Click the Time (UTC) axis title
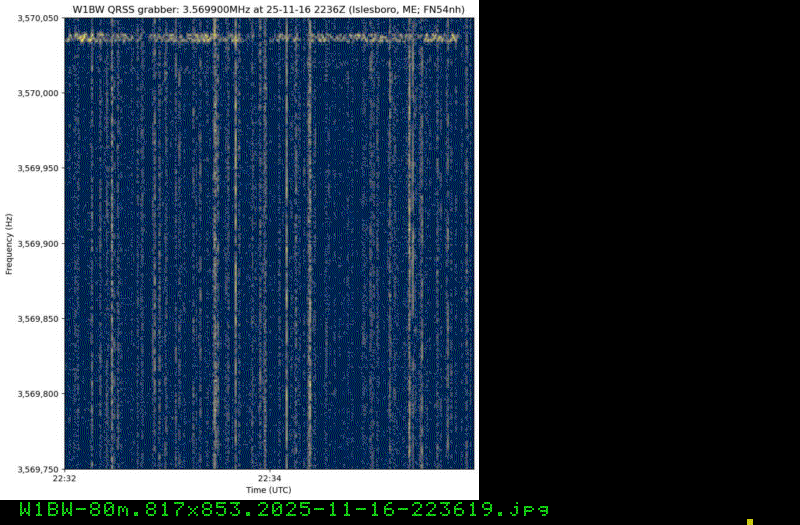800x525 pixels. [269, 490]
